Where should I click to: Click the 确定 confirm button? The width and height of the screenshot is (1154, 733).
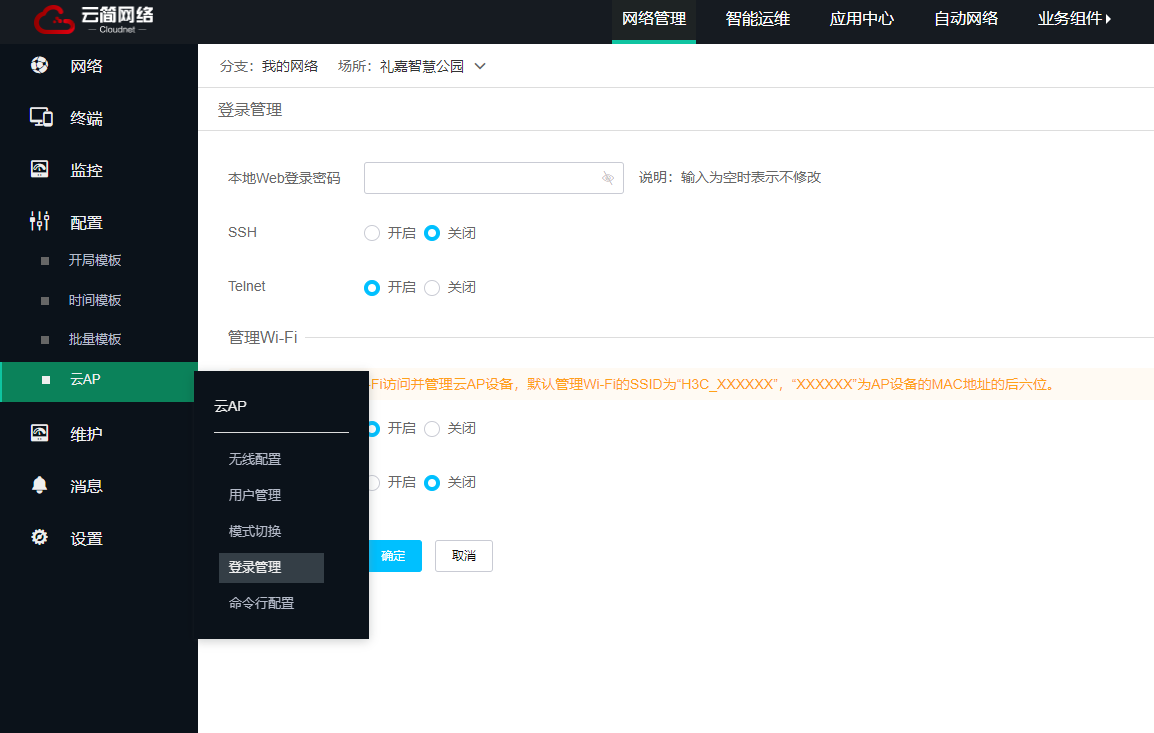click(x=394, y=556)
